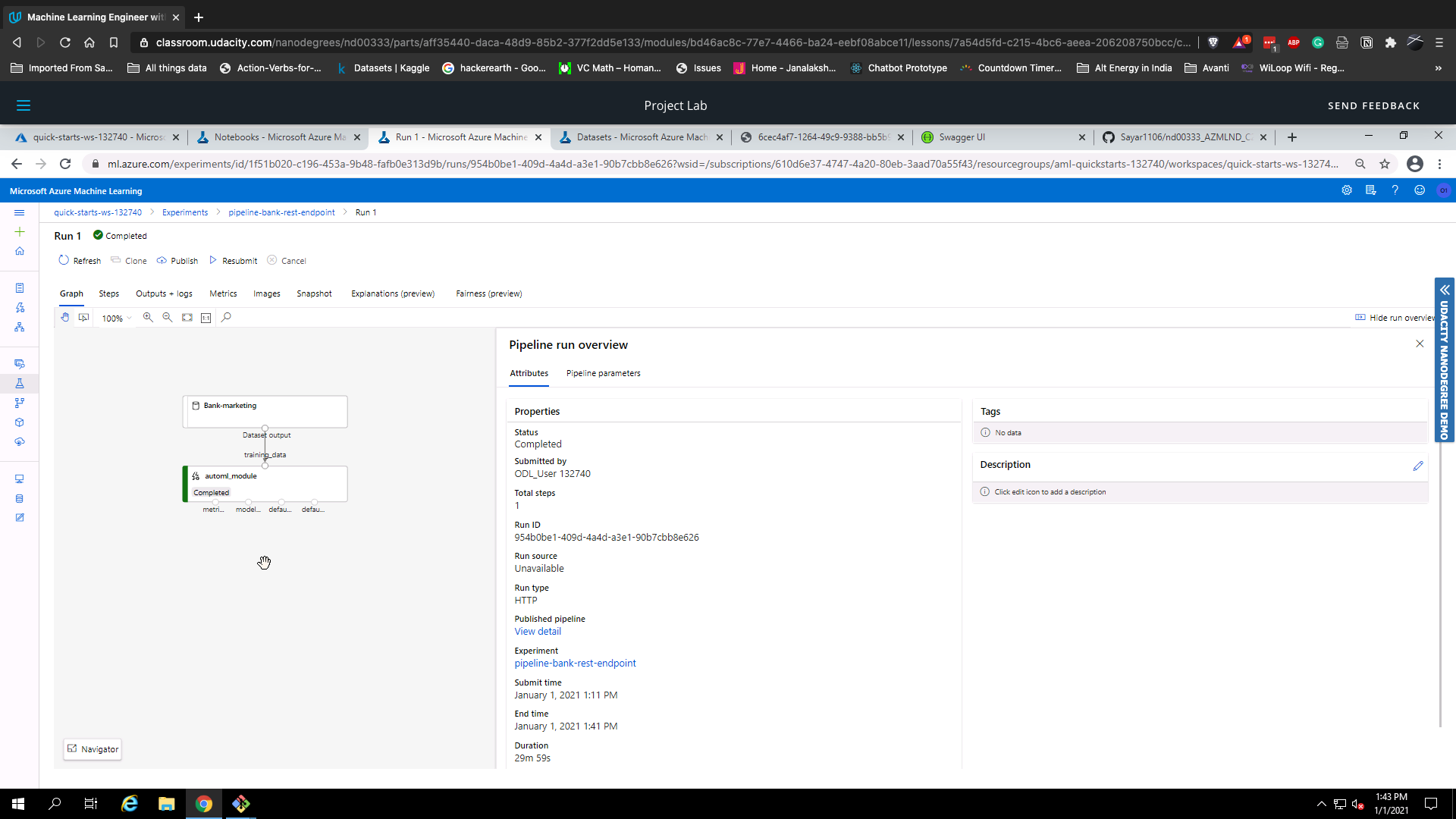Image resolution: width=1456 pixels, height=819 pixels.
Task: Go to quick-starts-ws-132740 breadcrumb
Action: [98, 212]
